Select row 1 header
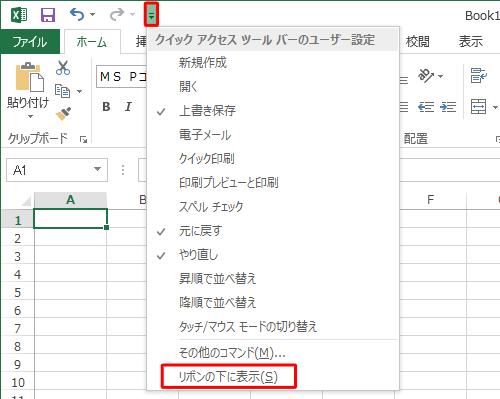 (x=17, y=220)
